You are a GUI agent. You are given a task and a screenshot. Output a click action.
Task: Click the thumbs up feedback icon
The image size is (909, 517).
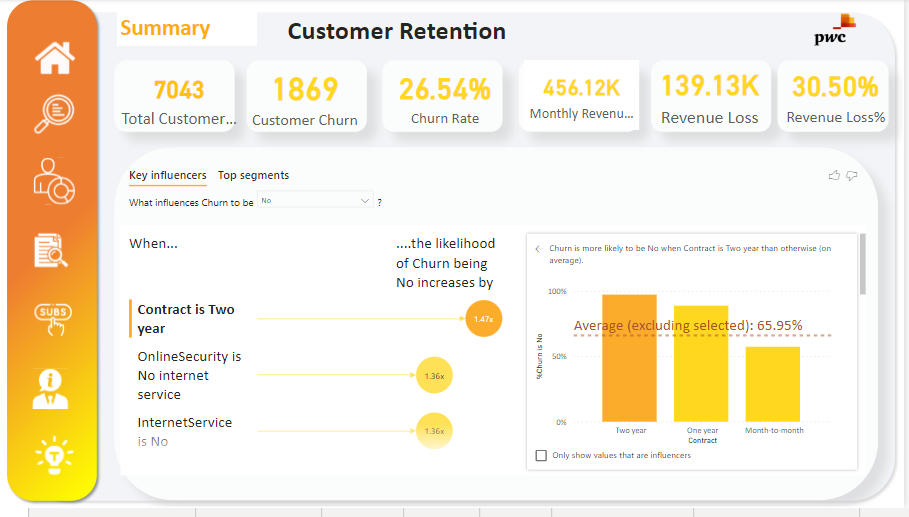pos(834,176)
